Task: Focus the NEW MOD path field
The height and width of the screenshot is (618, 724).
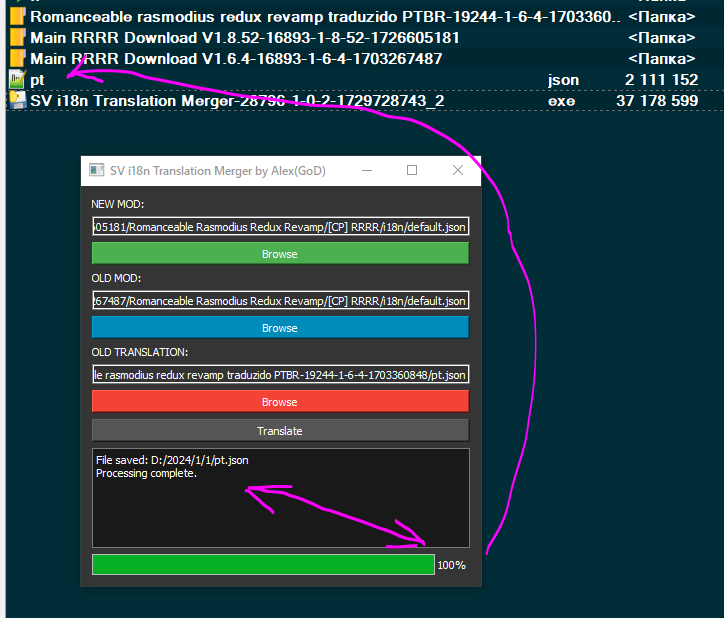Action: pos(280,227)
